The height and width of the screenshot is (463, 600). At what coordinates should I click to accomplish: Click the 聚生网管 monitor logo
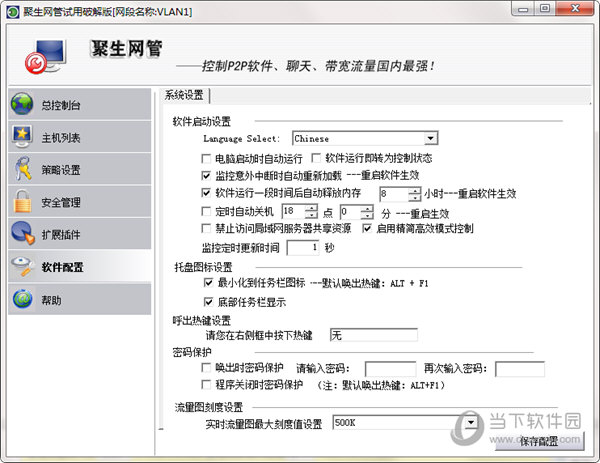point(46,57)
